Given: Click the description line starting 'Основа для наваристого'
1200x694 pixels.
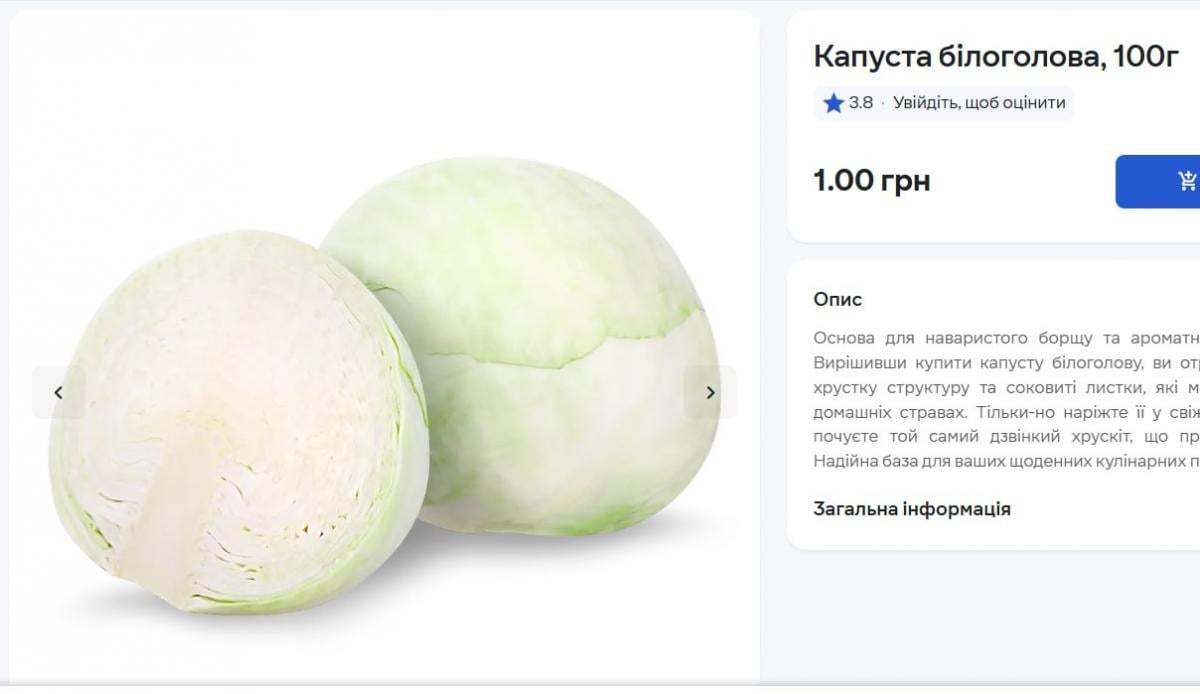Looking at the screenshot, I should click(1007, 338).
